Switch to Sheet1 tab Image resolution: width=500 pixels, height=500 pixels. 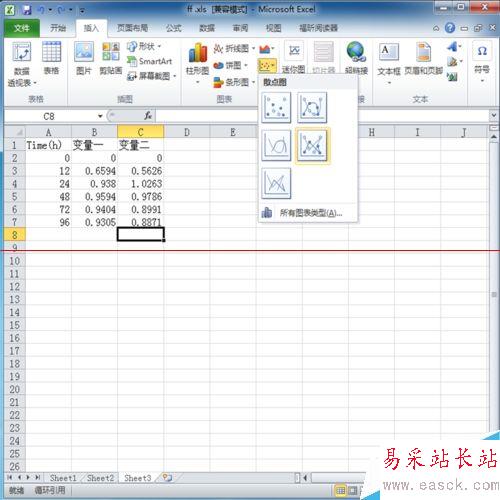tap(63, 478)
